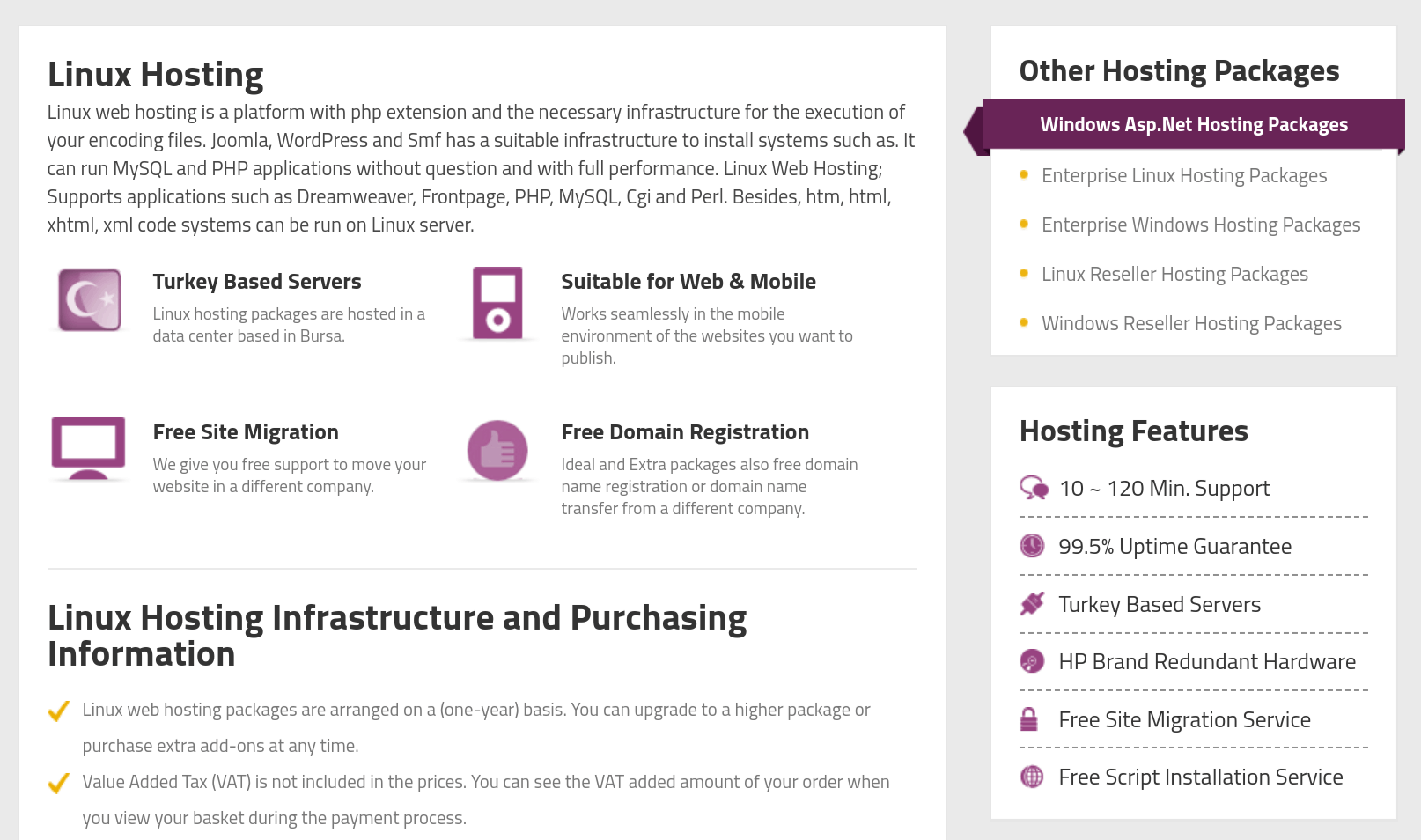Go to Enterprise Windows Hosting Packages
The image size is (1421, 840).
coord(1201,225)
